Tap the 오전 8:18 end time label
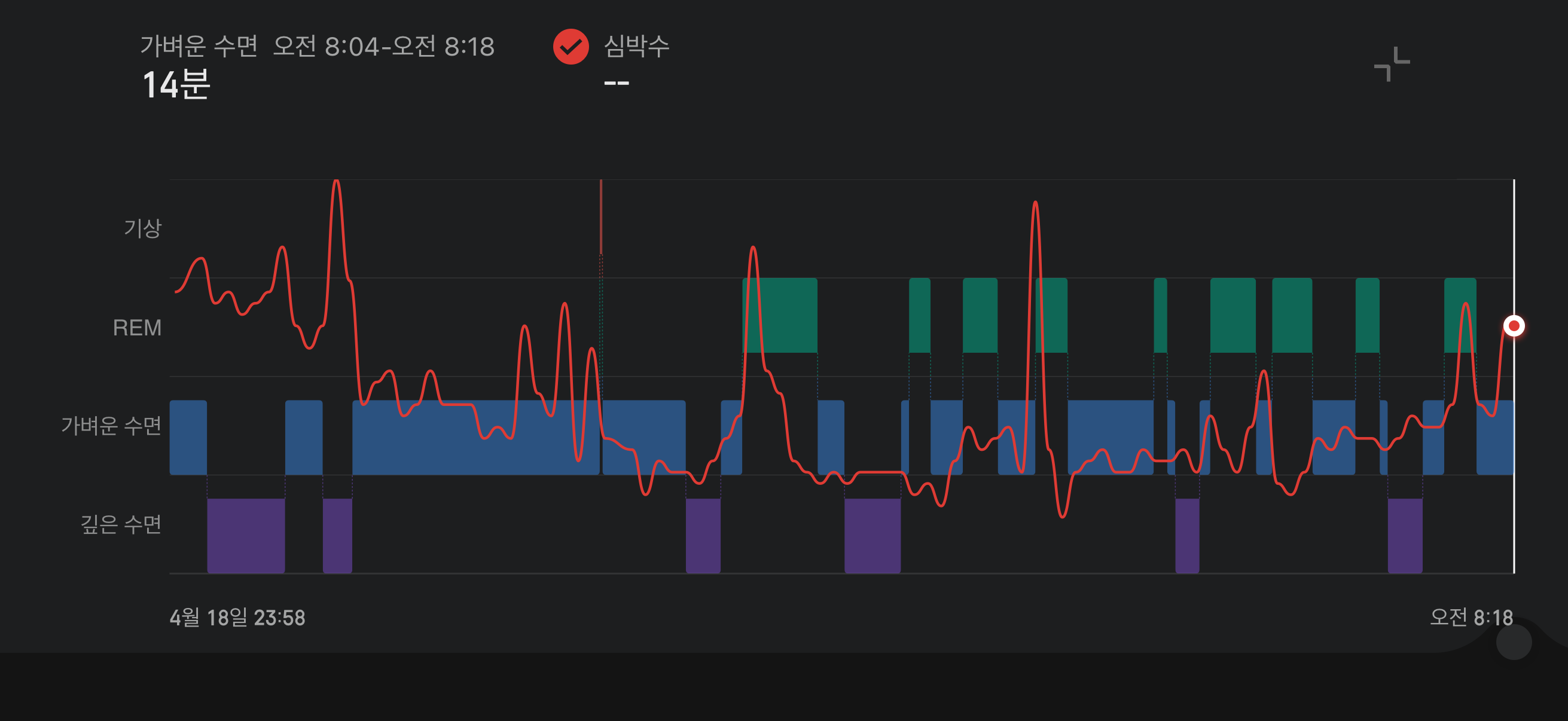 (x=1471, y=618)
